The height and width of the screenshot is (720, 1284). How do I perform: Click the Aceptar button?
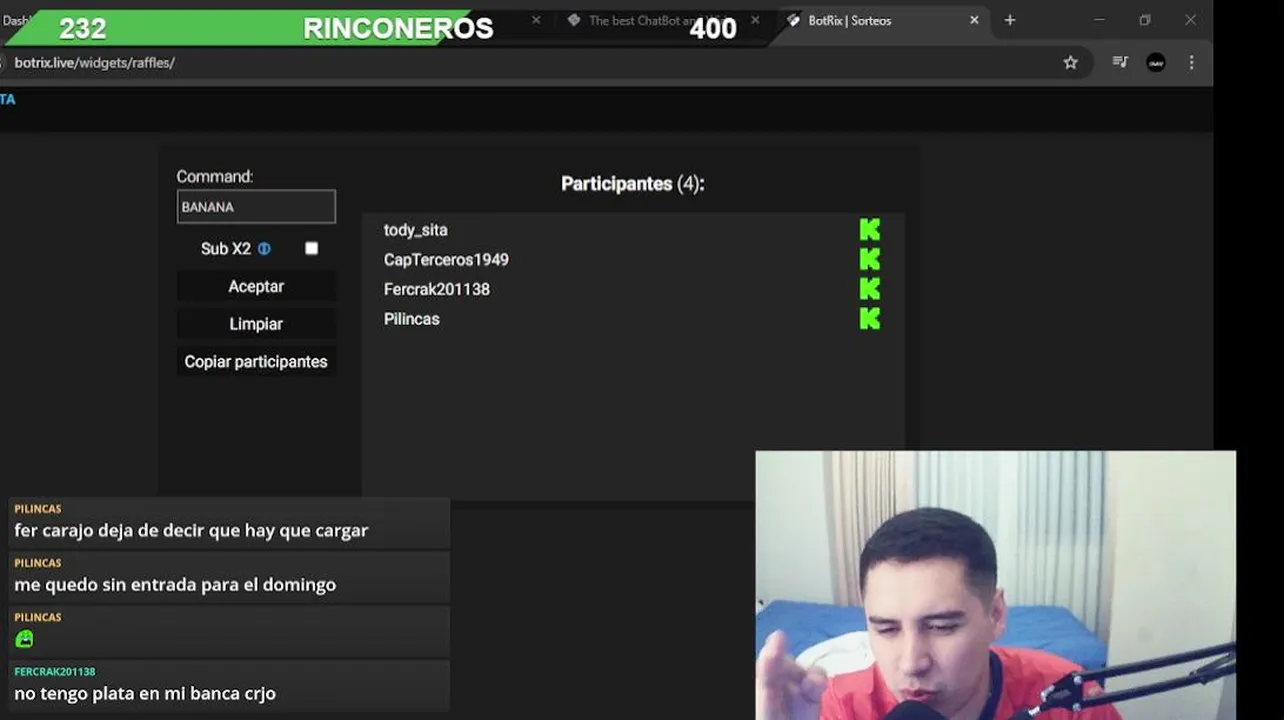click(256, 286)
